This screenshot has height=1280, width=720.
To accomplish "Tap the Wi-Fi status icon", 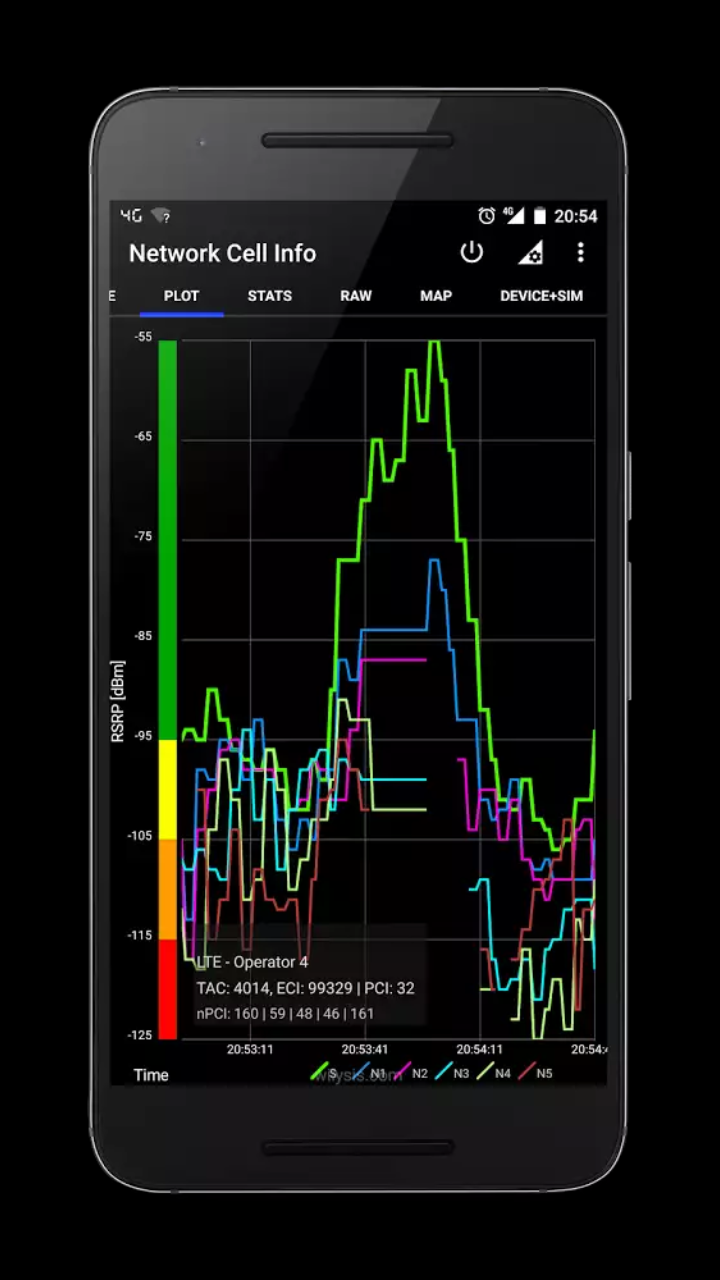I will (160, 216).
